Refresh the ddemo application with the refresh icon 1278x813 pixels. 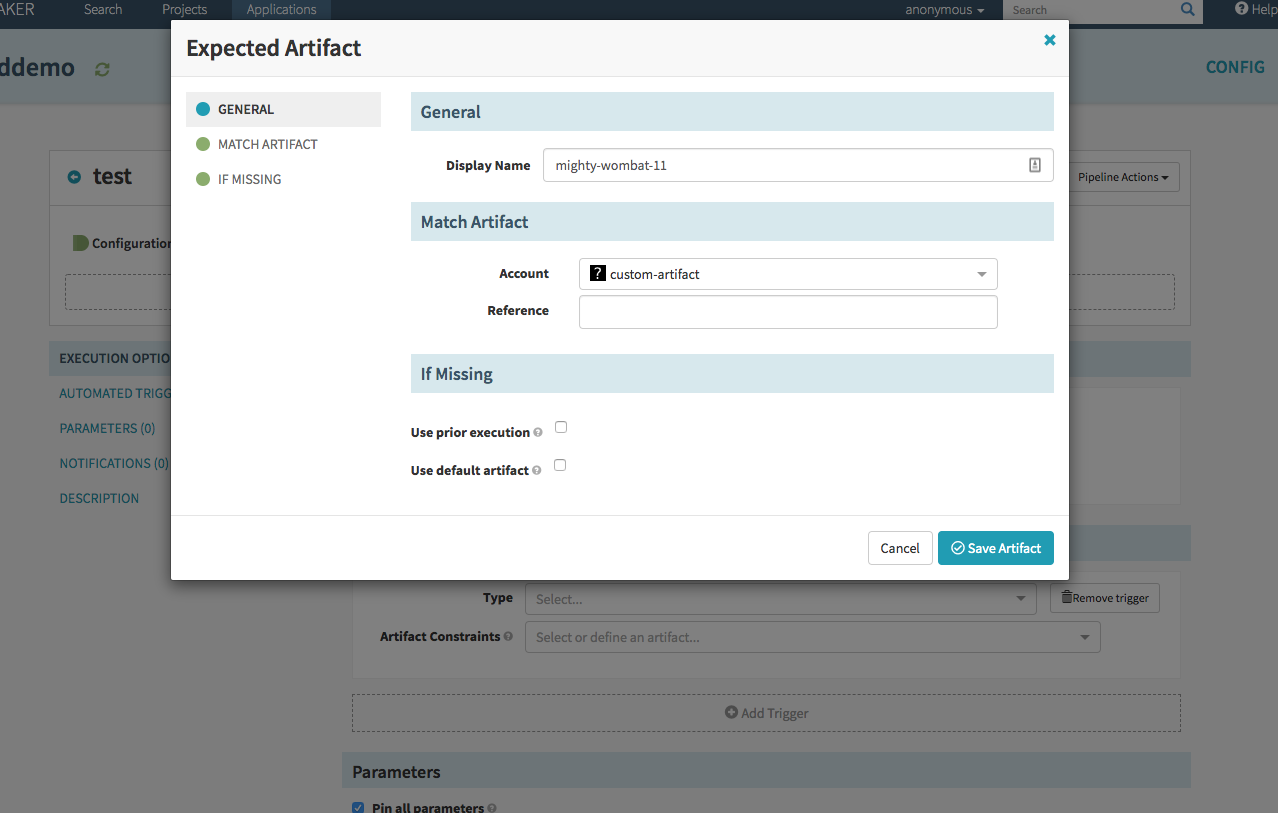[100, 68]
